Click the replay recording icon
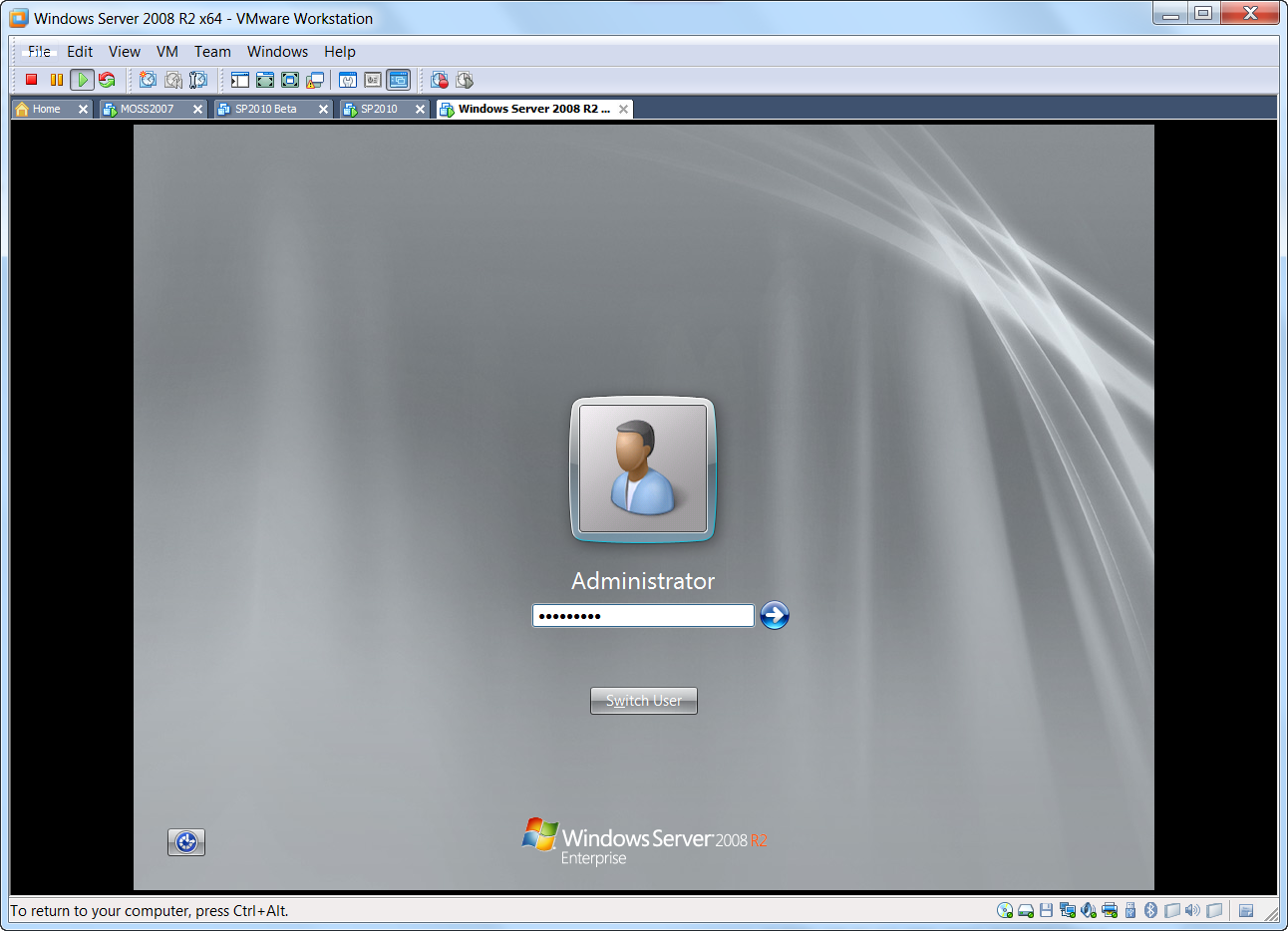 (465, 80)
